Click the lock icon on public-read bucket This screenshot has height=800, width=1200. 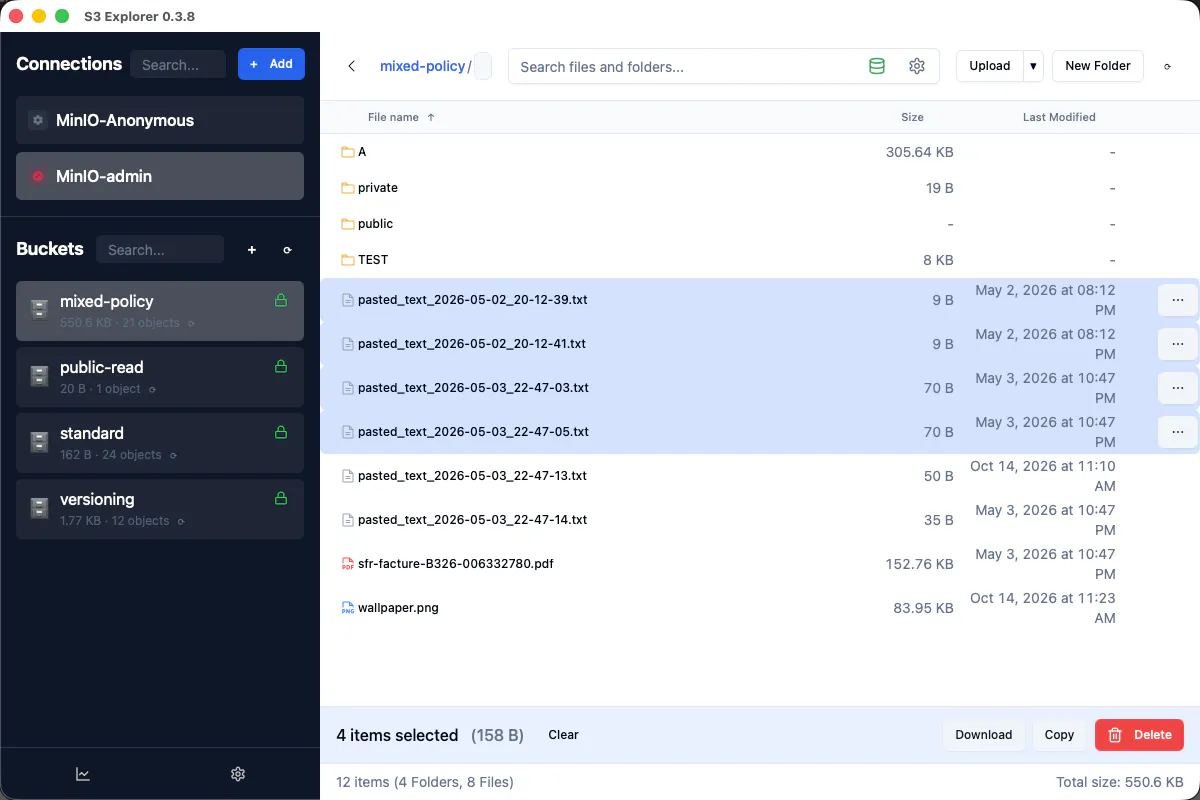(x=281, y=366)
